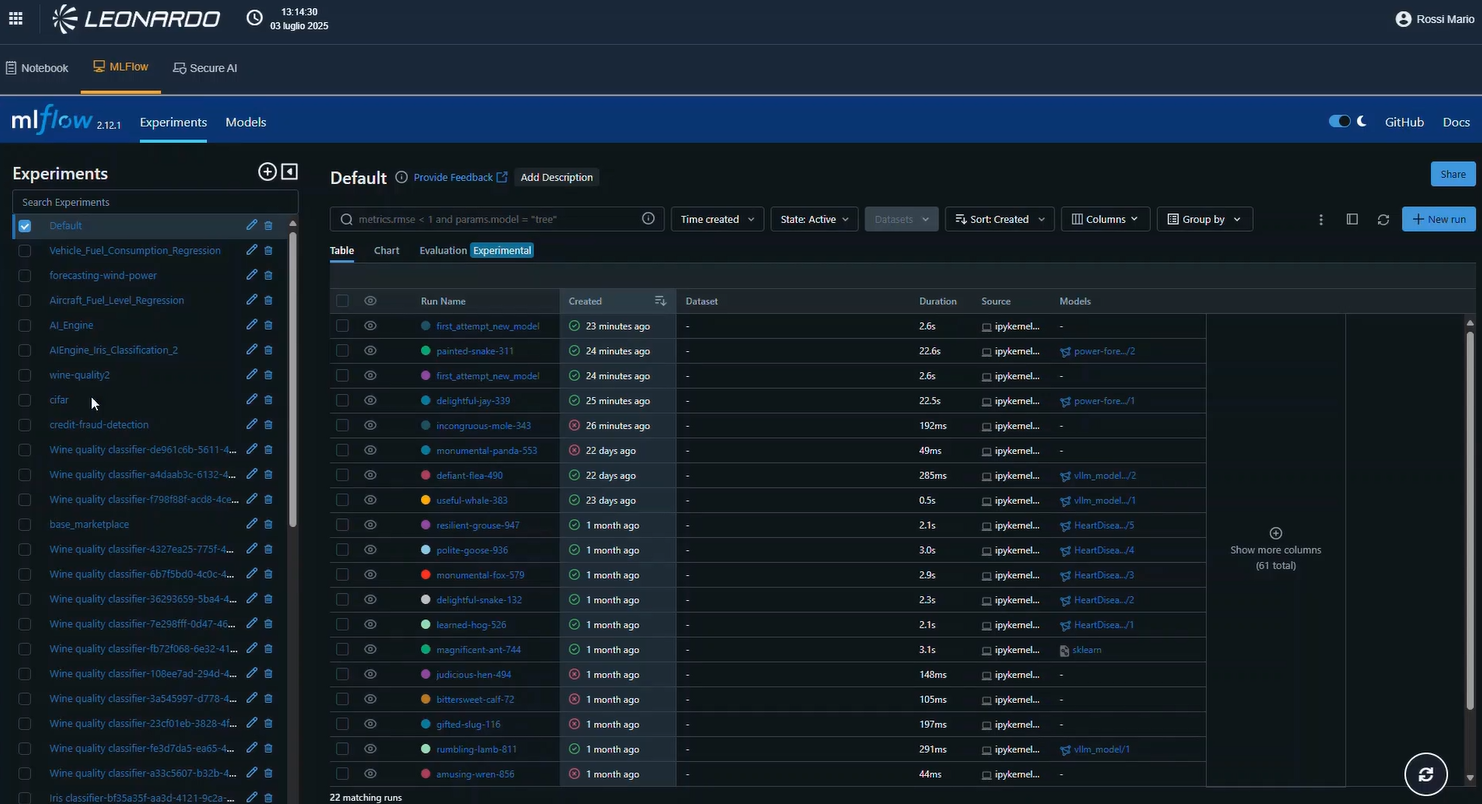
Task: Click the create new experiment plus icon
Action: 267,172
